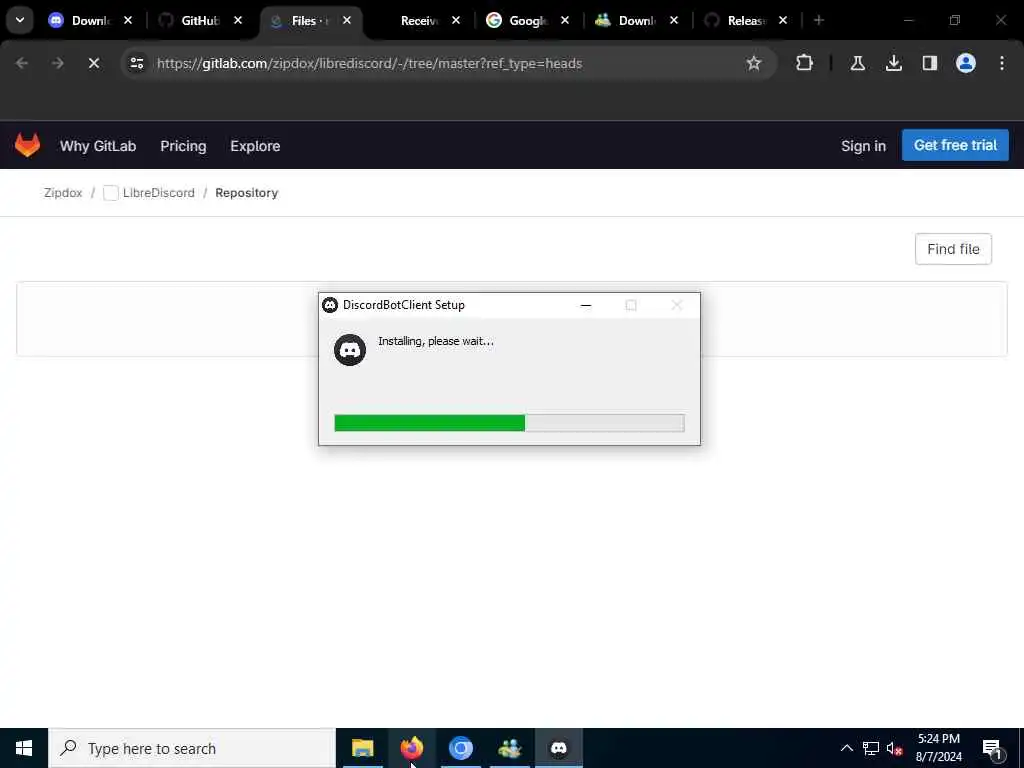Stop loading the page
The width and height of the screenshot is (1024, 768).
[94, 63]
